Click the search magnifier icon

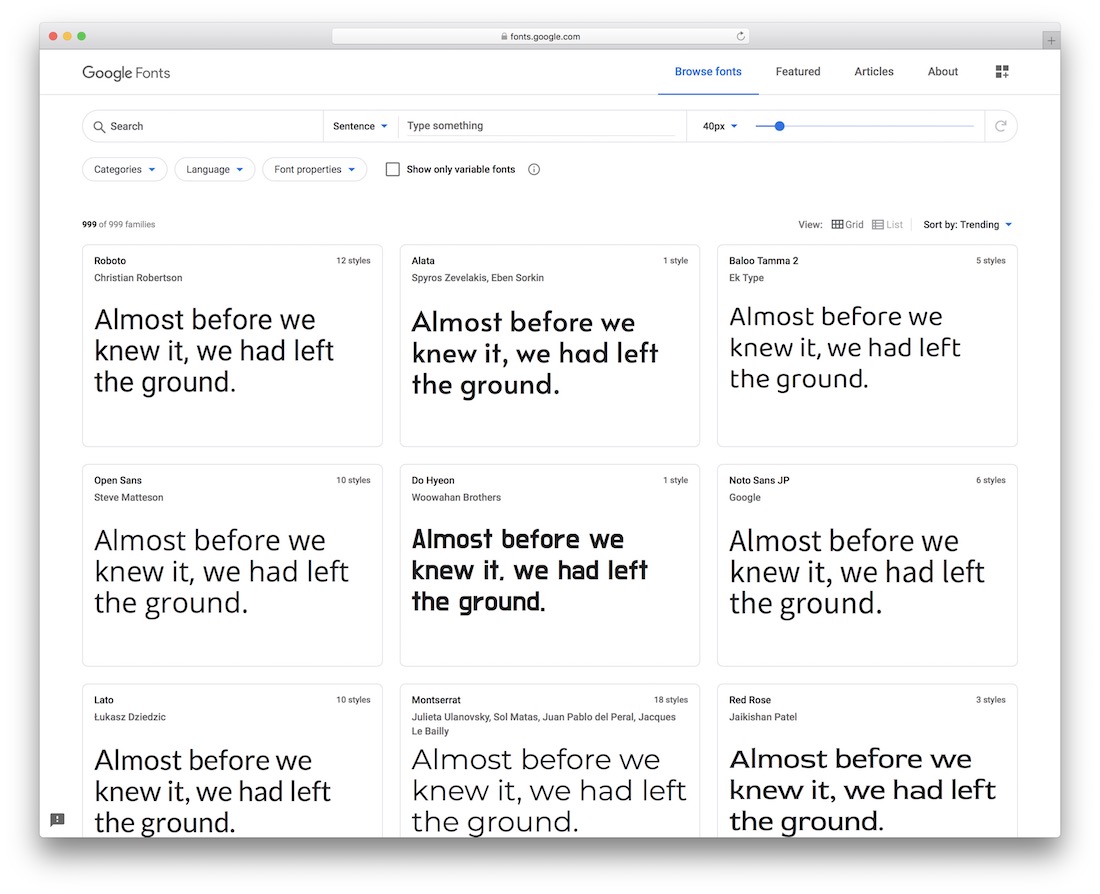tap(99, 127)
